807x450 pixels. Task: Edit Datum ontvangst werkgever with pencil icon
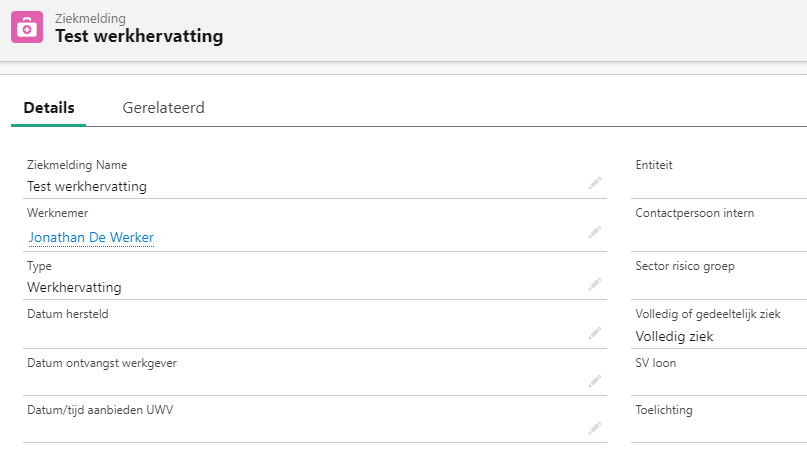595,380
